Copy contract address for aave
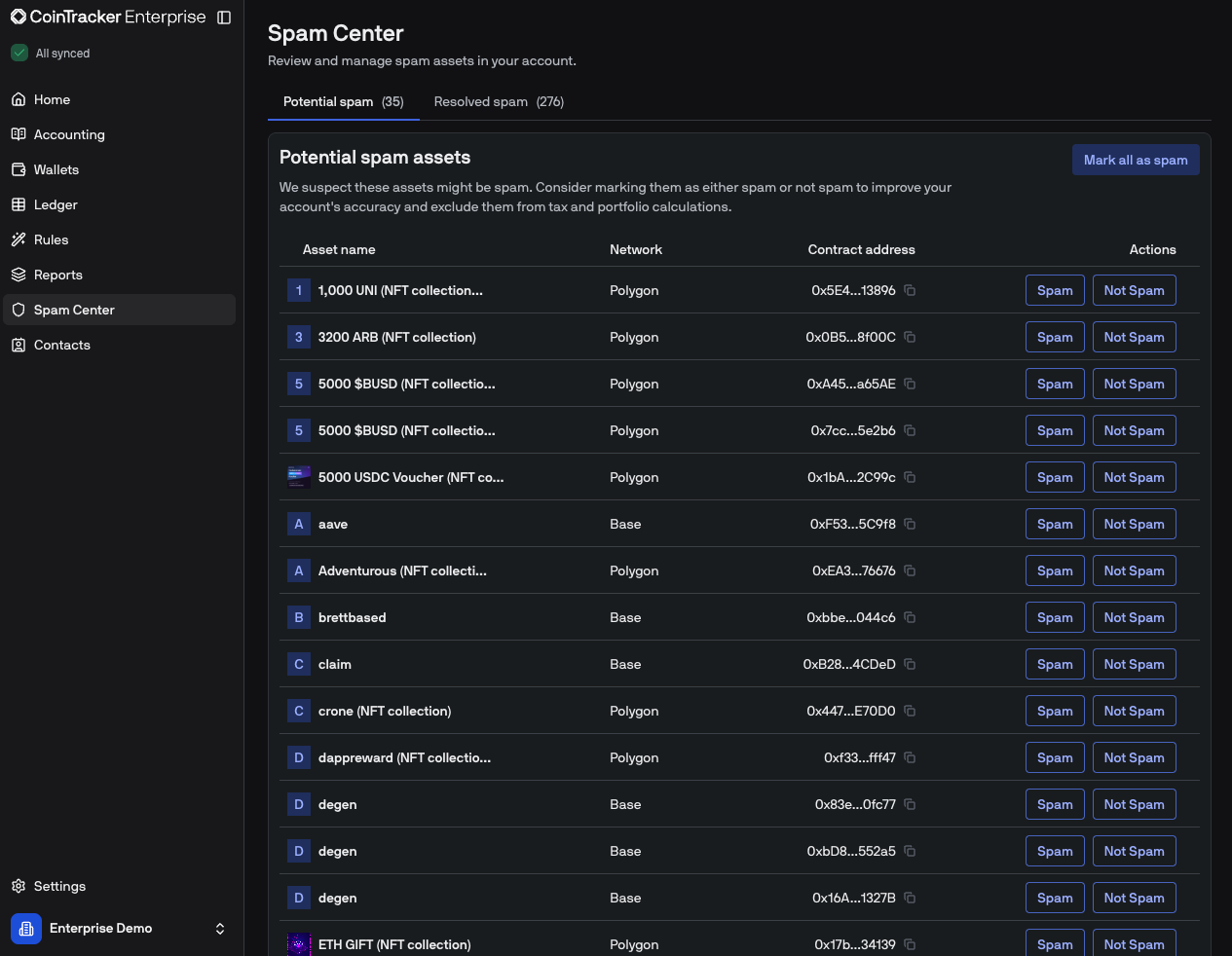1232x956 pixels. pyautogui.click(x=910, y=524)
